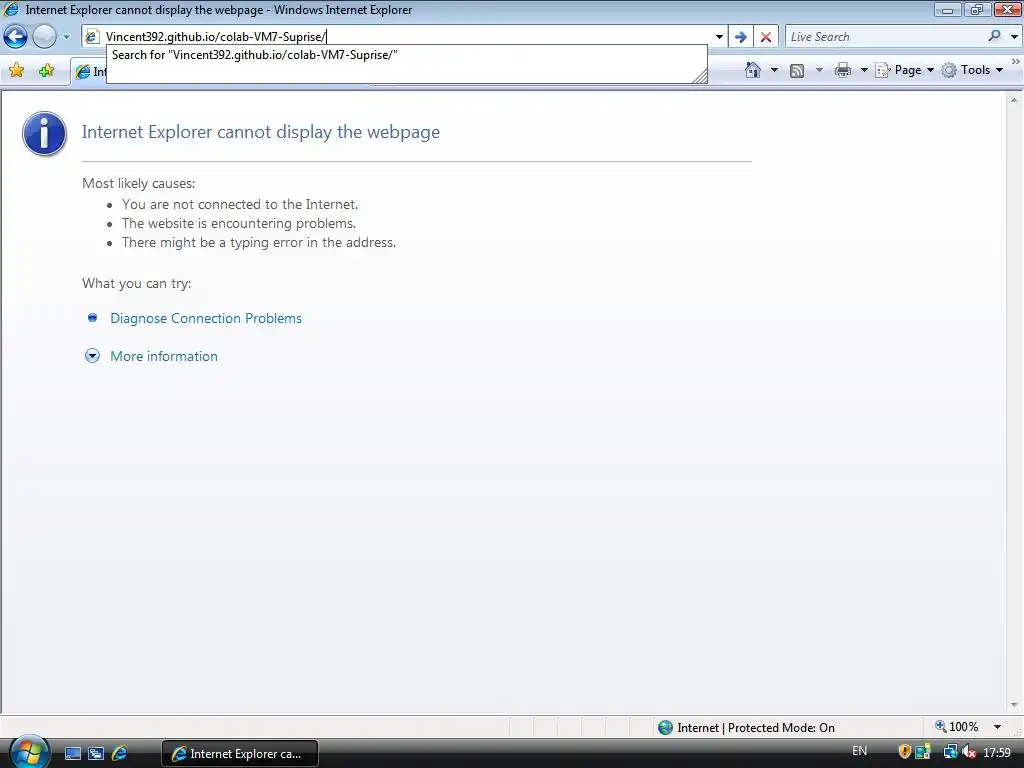Click the security shield tray icon
The image size is (1024, 768).
tap(904, 752)
